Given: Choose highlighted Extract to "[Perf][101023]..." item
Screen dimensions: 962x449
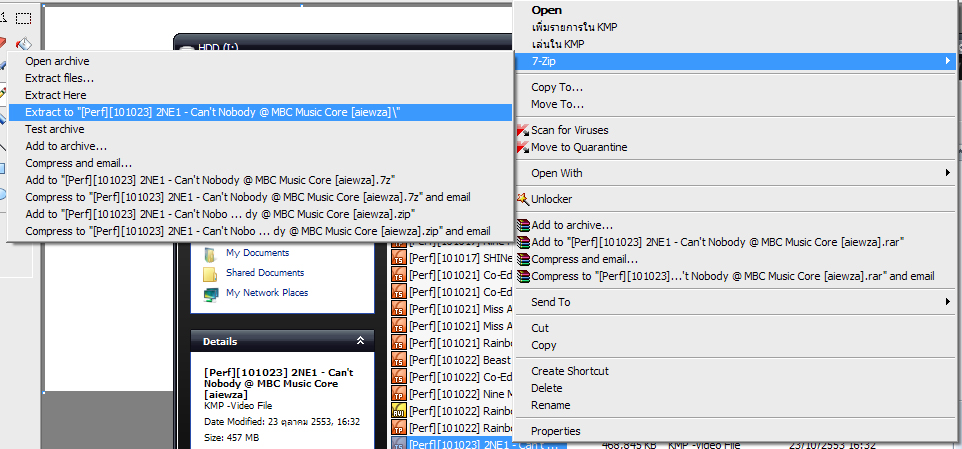Looking at the screenshot, I should (x=260, y=112).
